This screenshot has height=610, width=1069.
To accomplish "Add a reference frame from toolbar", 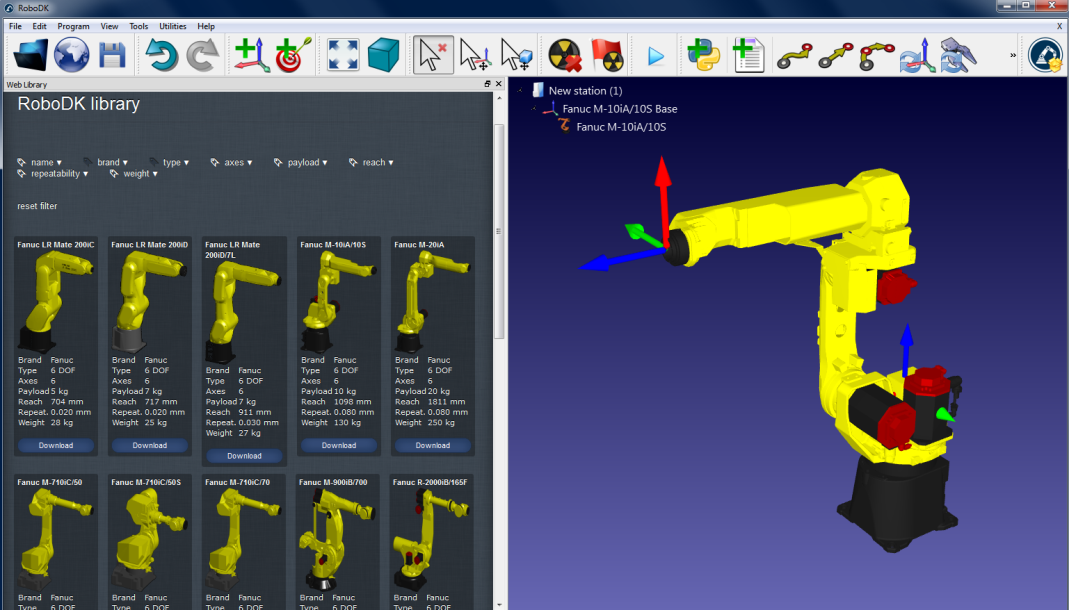I will point(252,55).
